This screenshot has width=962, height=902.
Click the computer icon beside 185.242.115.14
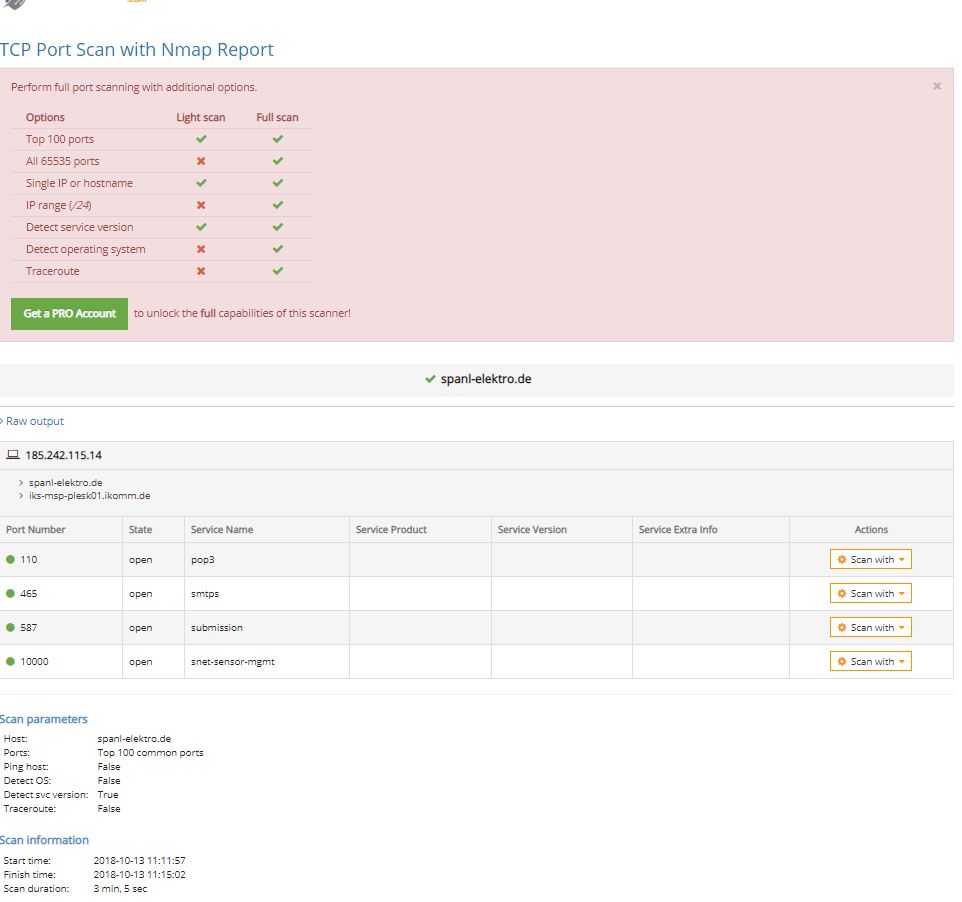pyautogui.click(x=13, y=455)
